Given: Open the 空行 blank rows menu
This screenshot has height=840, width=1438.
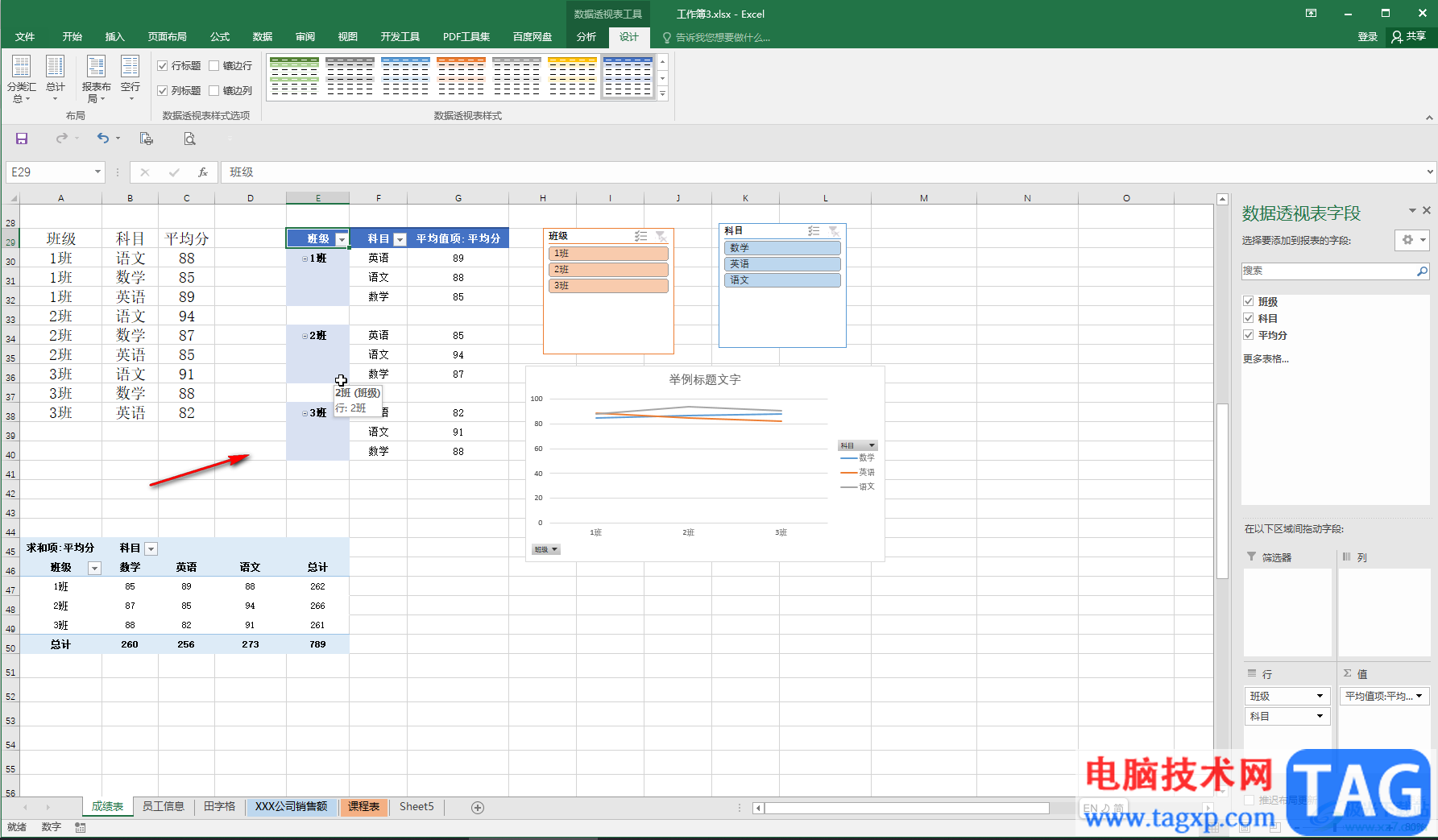Looking at the screenshot, I should click(x=130, y=79).
